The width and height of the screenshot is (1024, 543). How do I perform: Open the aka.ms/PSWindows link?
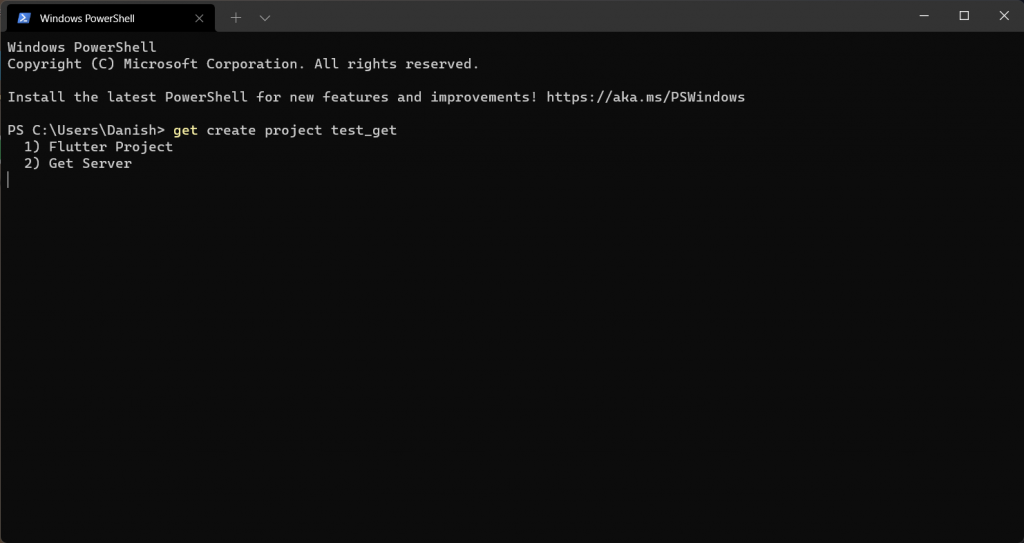pos(645,97)
